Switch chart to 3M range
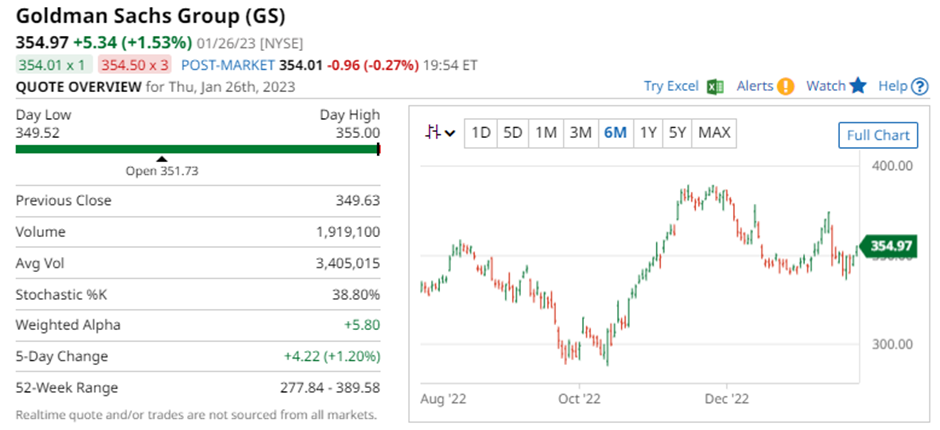 tap(580, 132)
